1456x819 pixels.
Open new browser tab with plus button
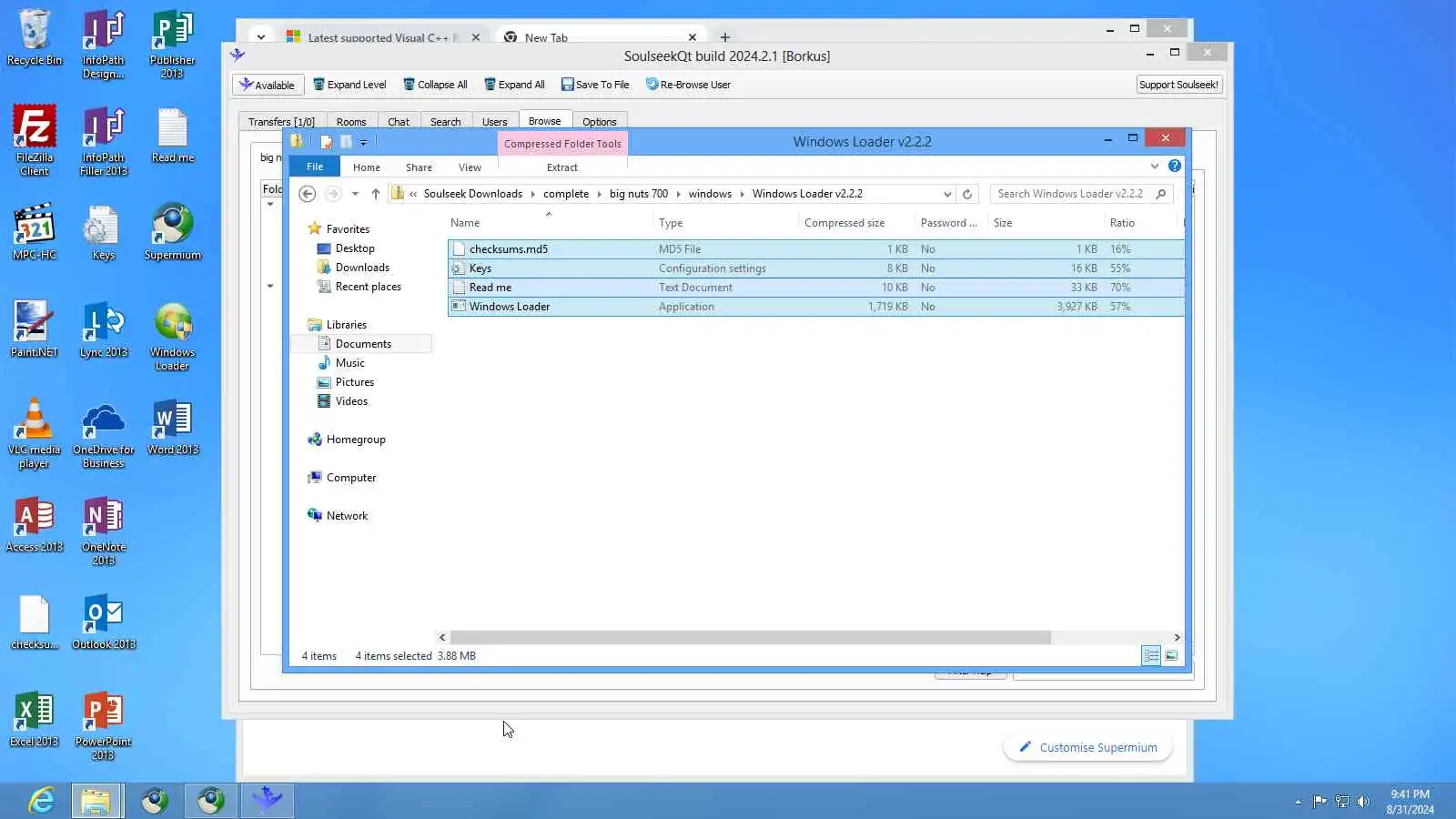coord(724,37)
